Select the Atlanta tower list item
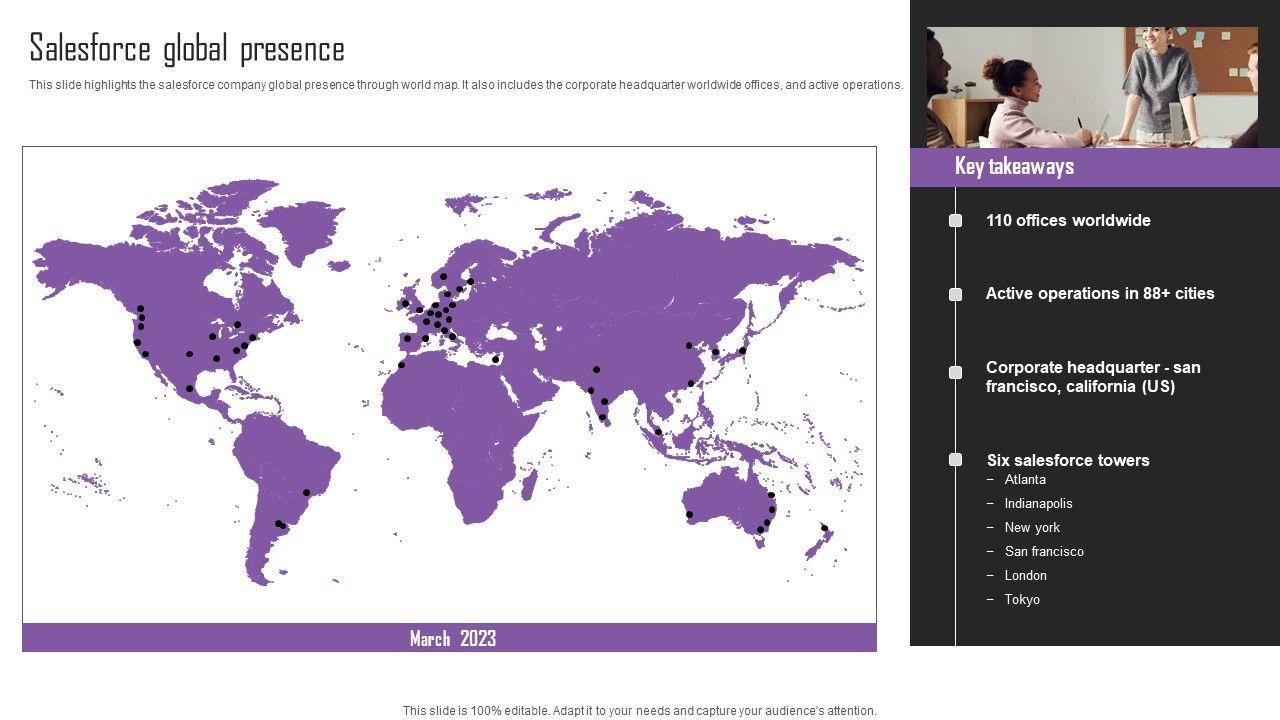1280x720 pixels. point(1025,480)
